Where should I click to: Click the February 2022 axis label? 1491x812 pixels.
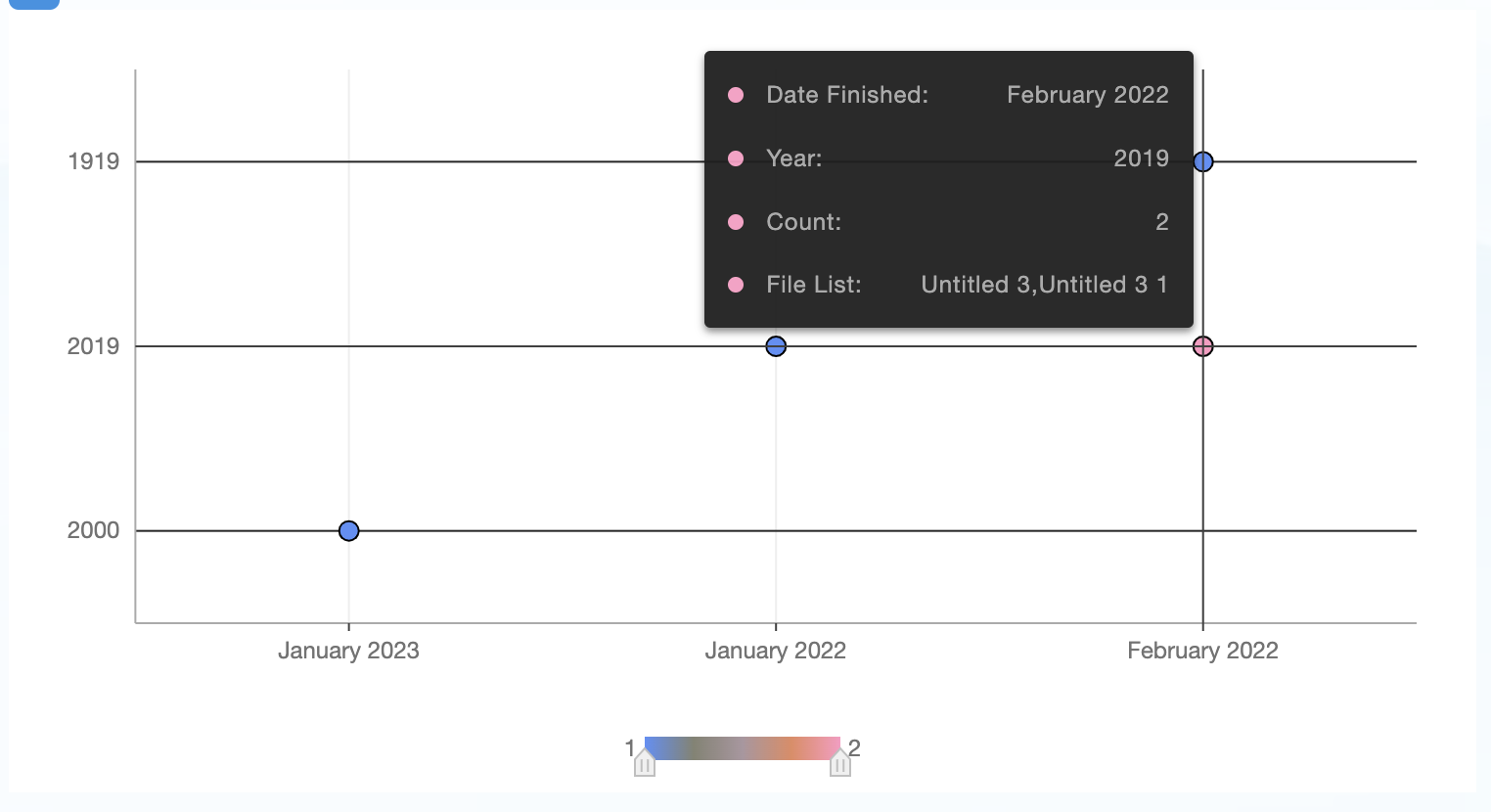coord(1202,650)
